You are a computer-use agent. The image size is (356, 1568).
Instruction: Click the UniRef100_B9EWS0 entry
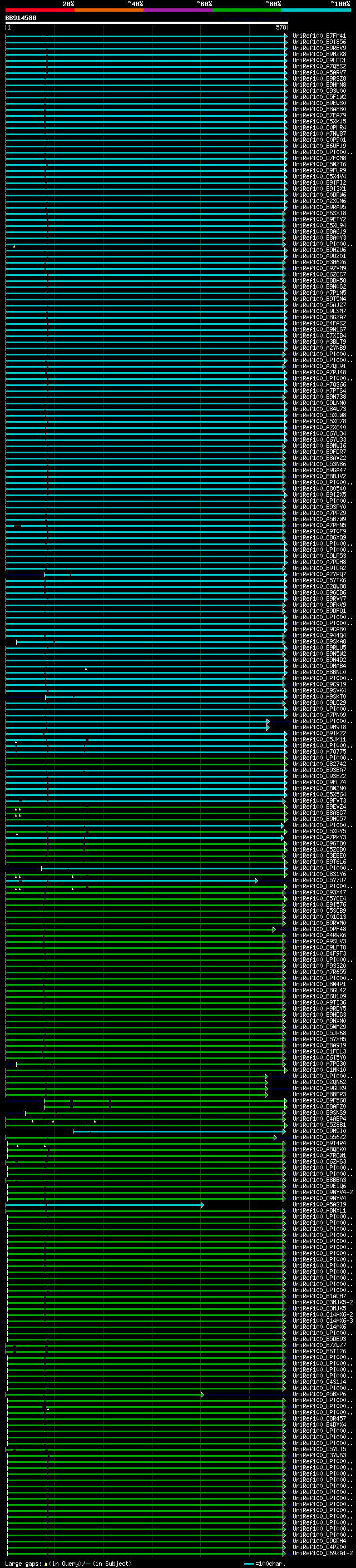[x=319, y=103]
